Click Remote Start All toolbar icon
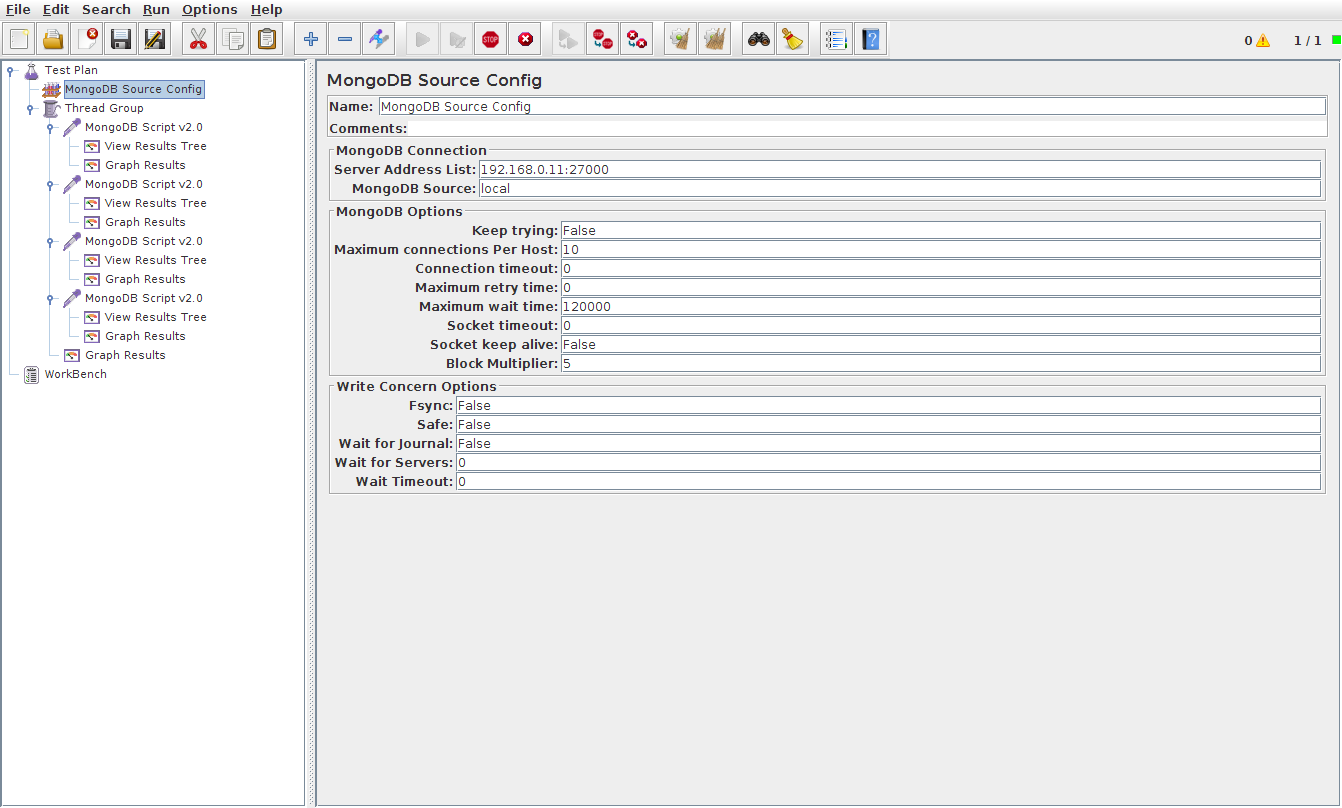Image resolution: width=1342 pixels, height=808 pixels. point(568,40)
